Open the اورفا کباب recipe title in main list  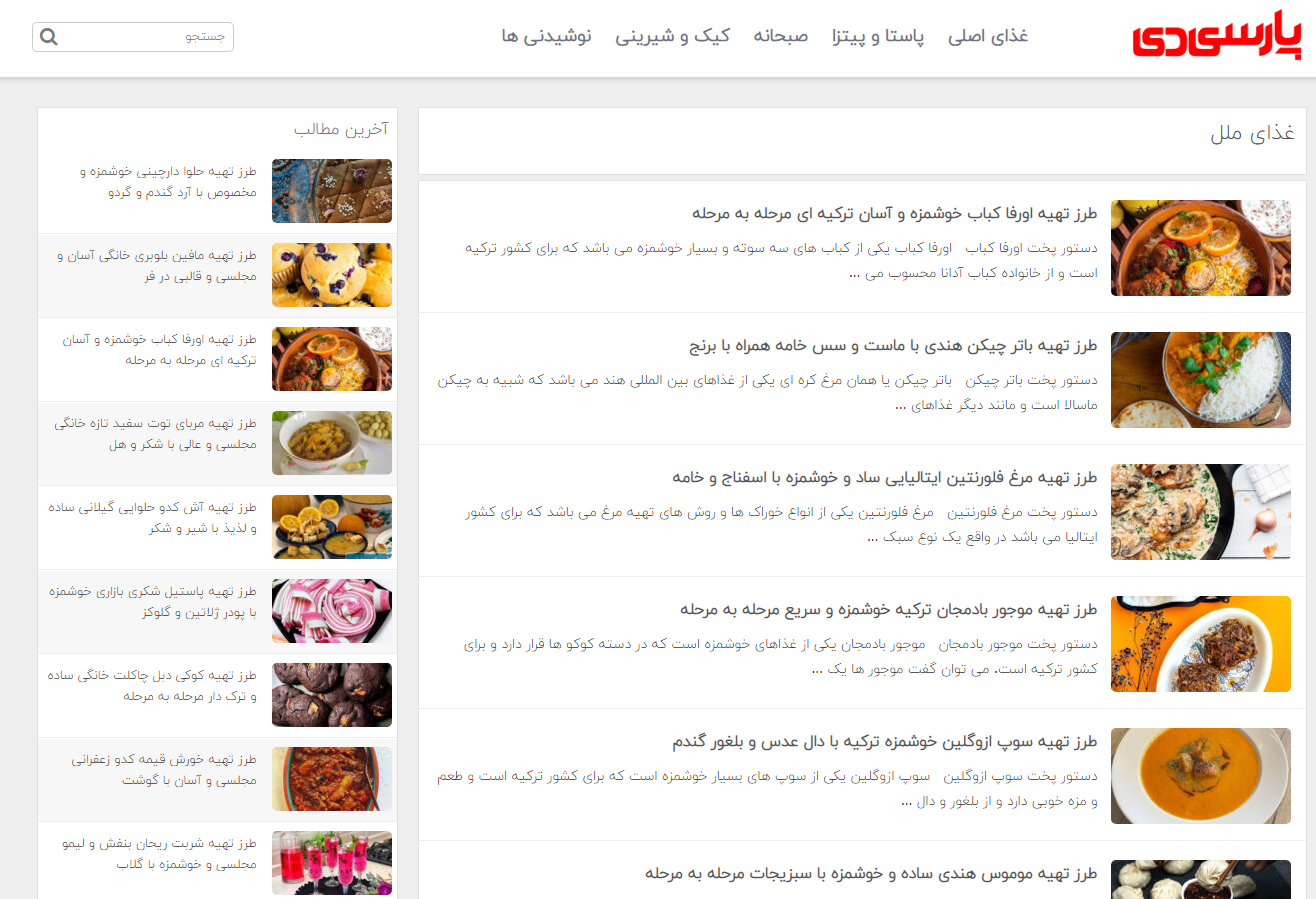(x=895, y=213)
